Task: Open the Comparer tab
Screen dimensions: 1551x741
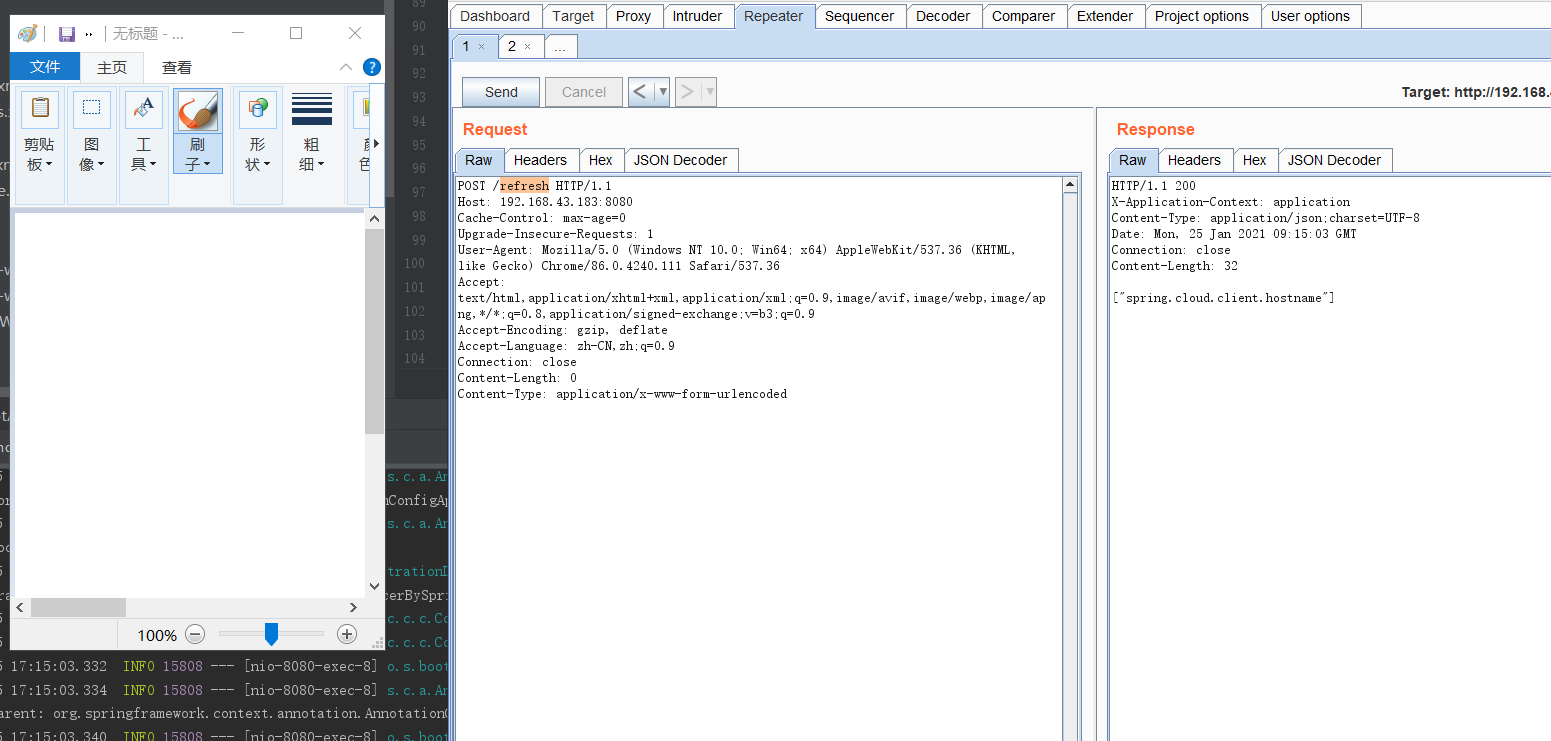Action: [1023, 16]
